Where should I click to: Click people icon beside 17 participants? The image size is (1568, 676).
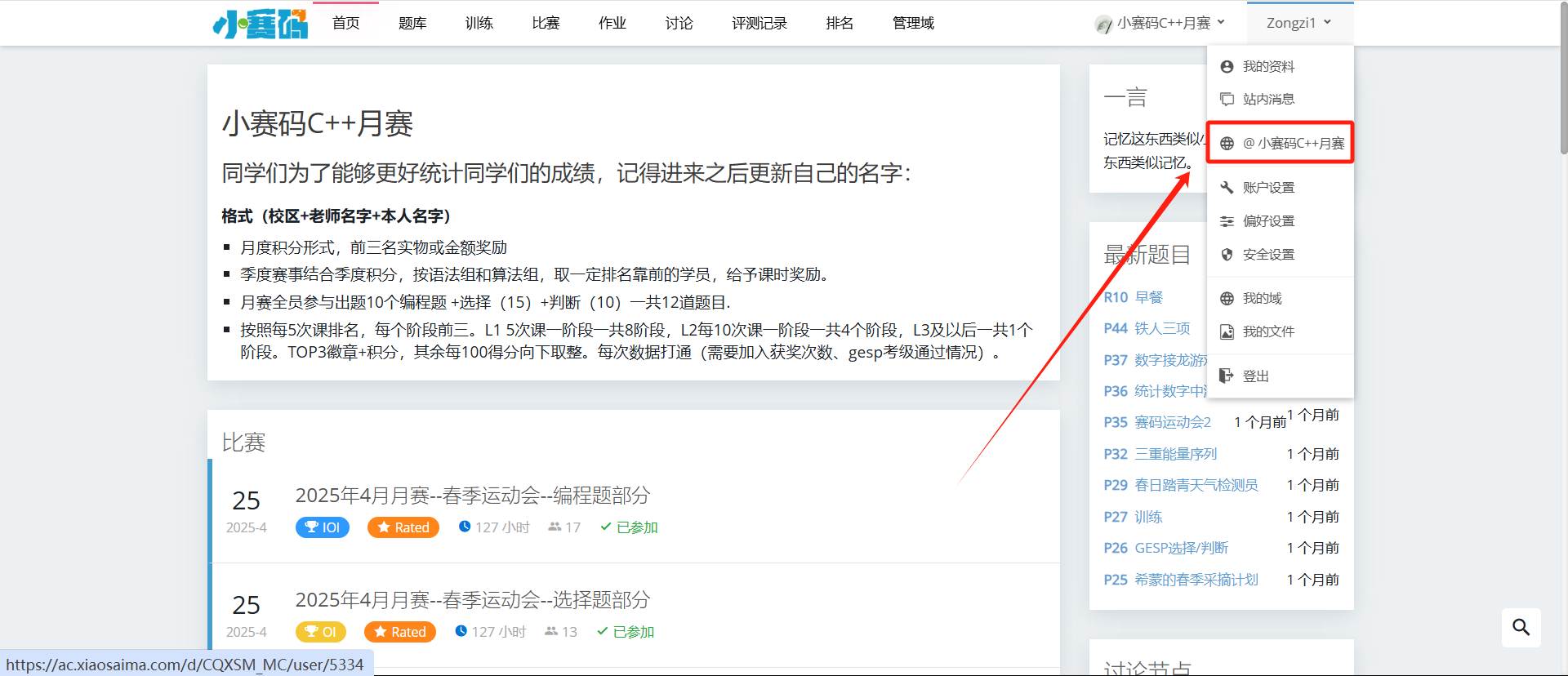coord(555,527)
